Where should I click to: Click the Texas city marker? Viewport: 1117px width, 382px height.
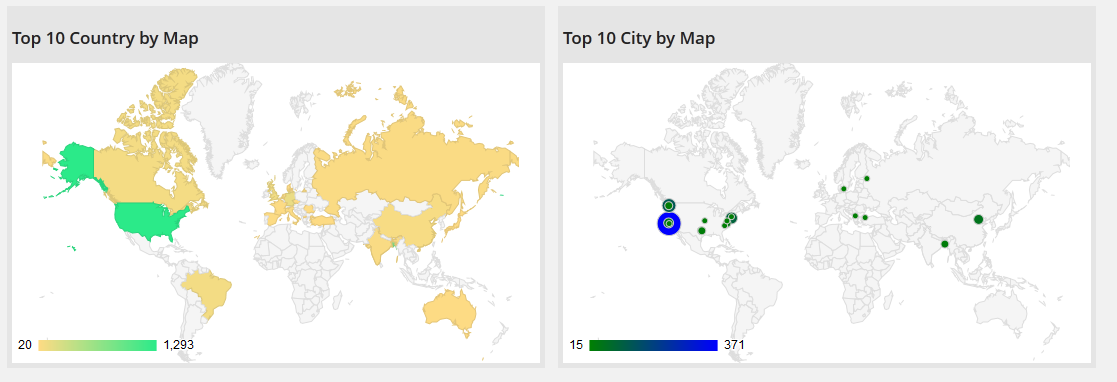tap(702, 230)
